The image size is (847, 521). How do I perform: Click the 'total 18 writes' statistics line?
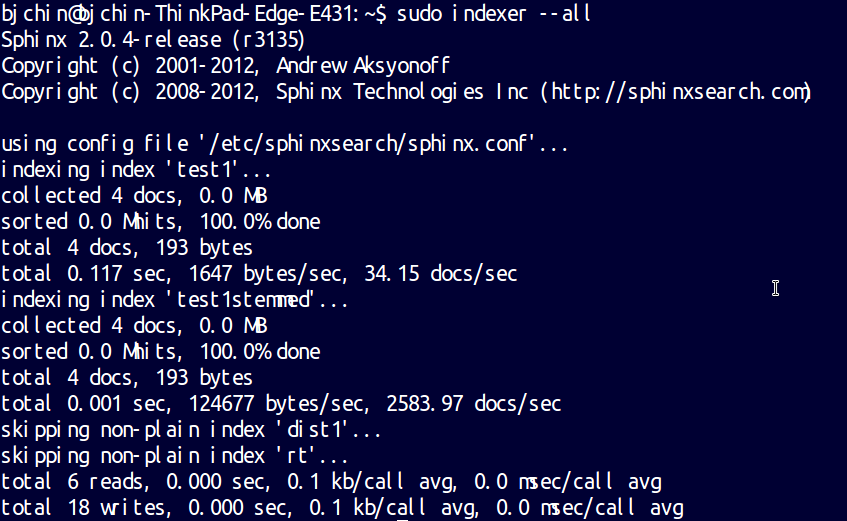pos(342,507)
